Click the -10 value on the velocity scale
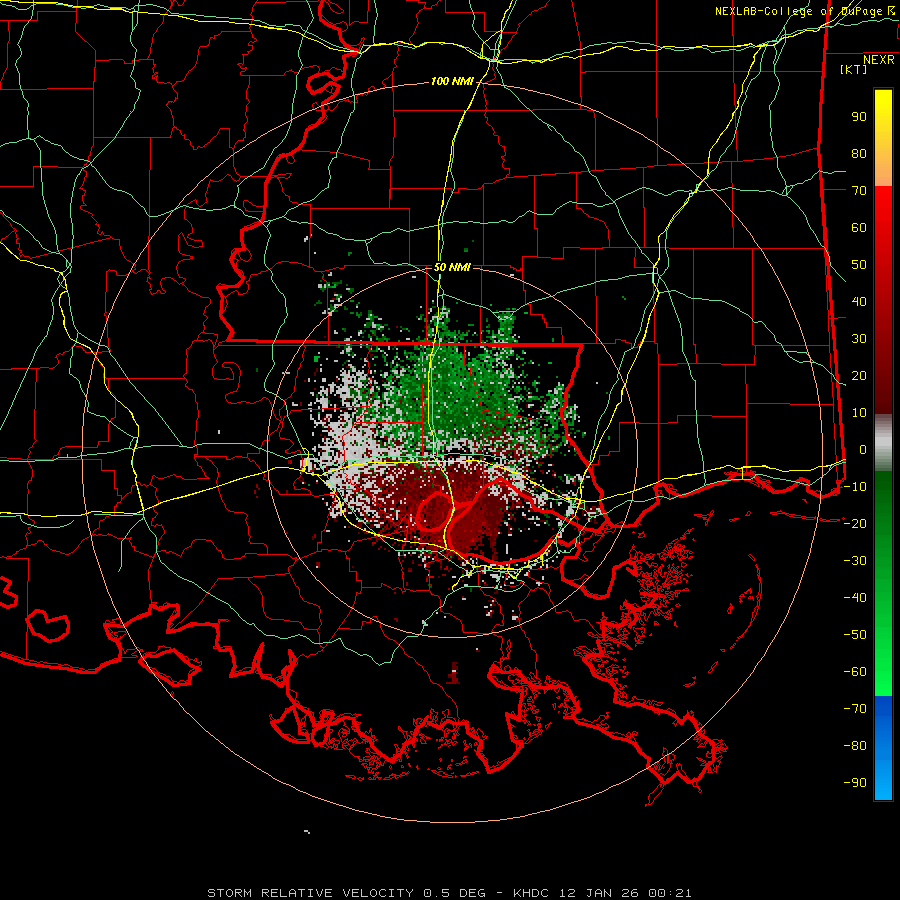The height and width of the screenshot is (900, 900). pyautogui.click(x=855, y=487)
